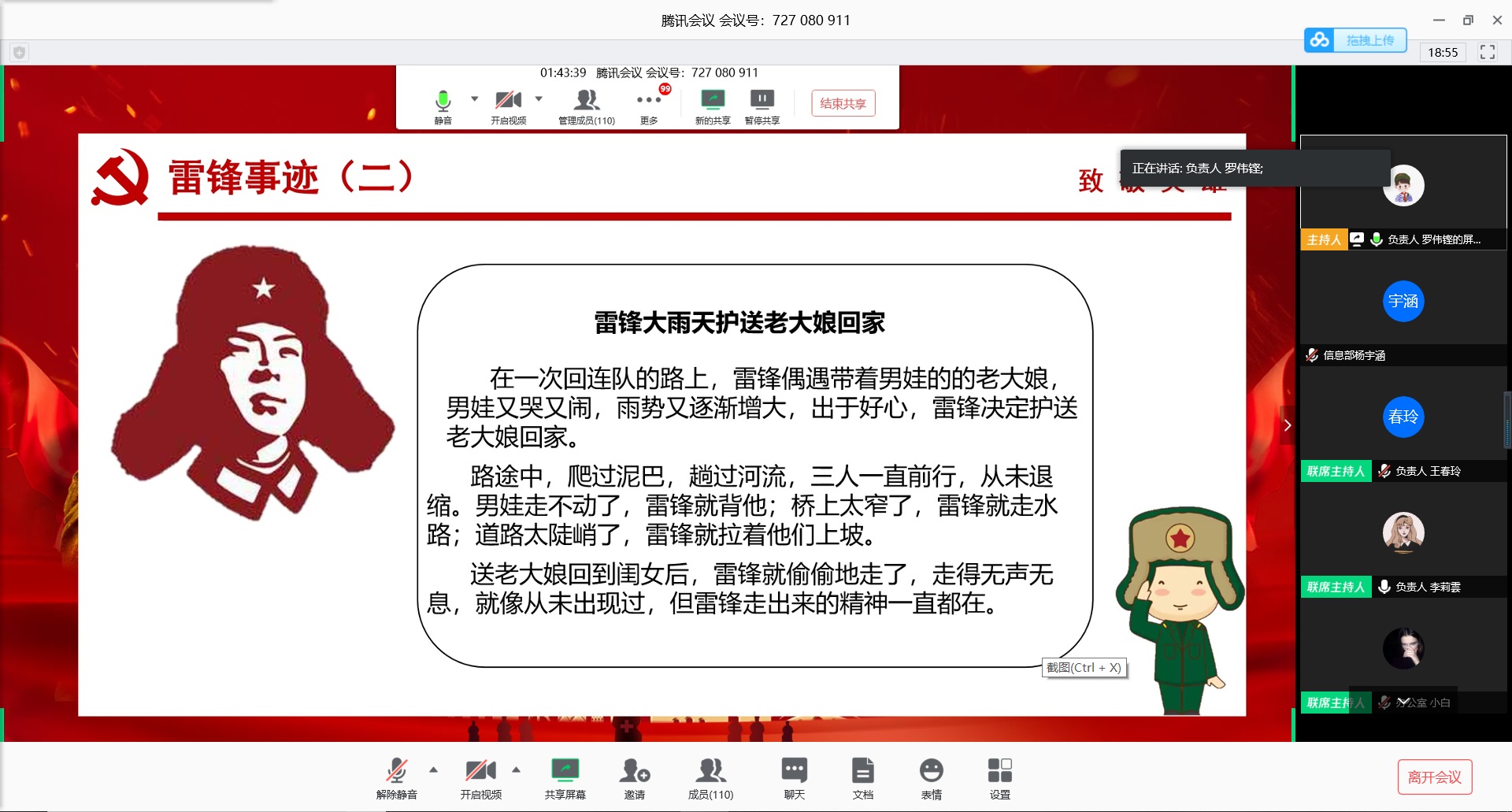This screenshot has width=1512, height=812.
Task: Open the 成员(110) members panel
Action: click(x=710, y=771)
